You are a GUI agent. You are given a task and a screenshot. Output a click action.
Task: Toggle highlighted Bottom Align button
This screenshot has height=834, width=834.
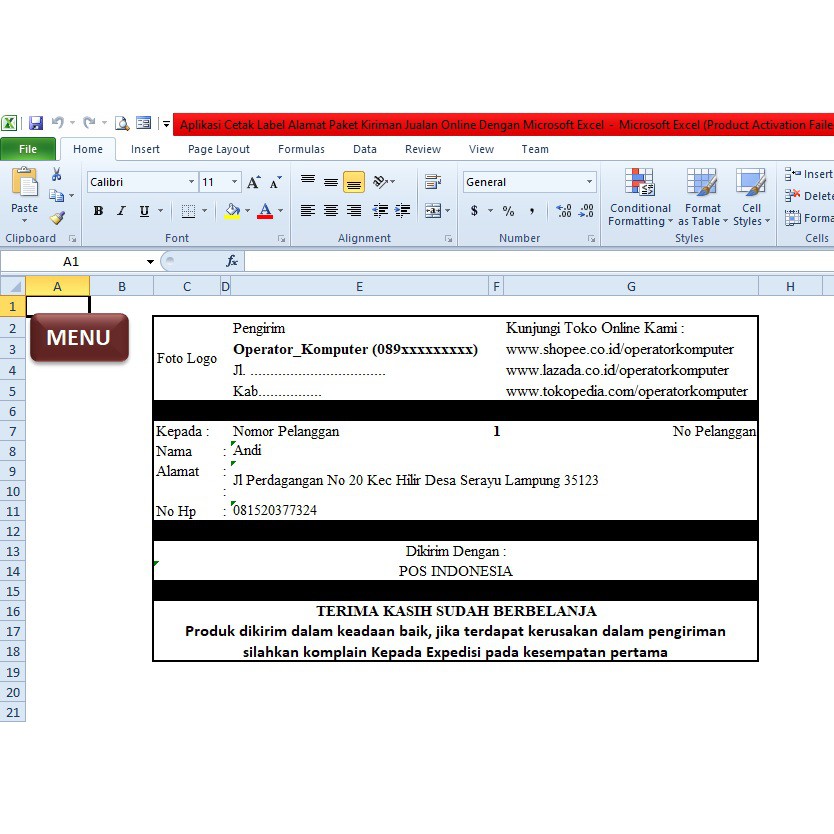coord(354,182)
